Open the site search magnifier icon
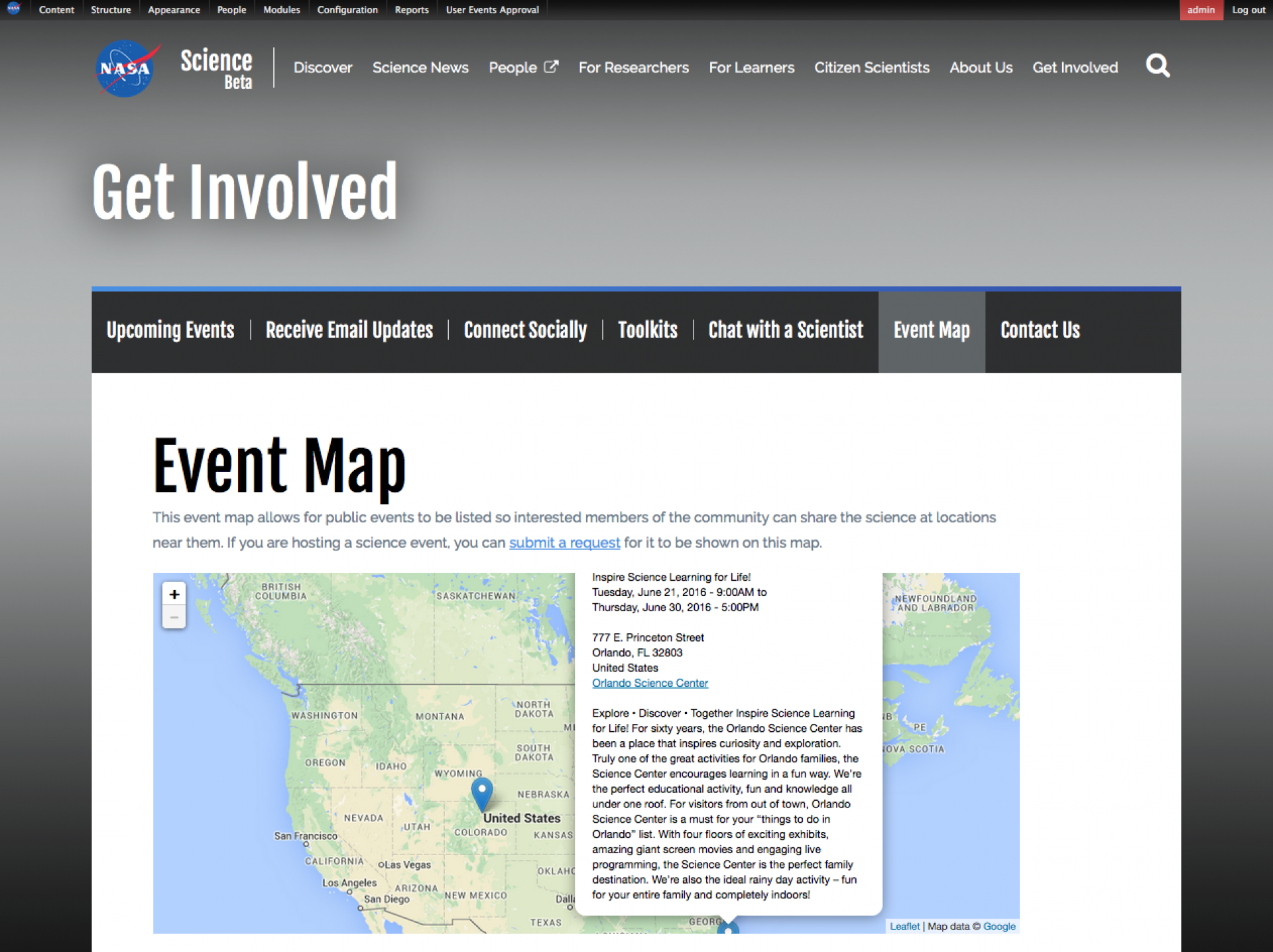This screenshot has height=952, width=1273. pyautogui.click(x=1158, y=66)
